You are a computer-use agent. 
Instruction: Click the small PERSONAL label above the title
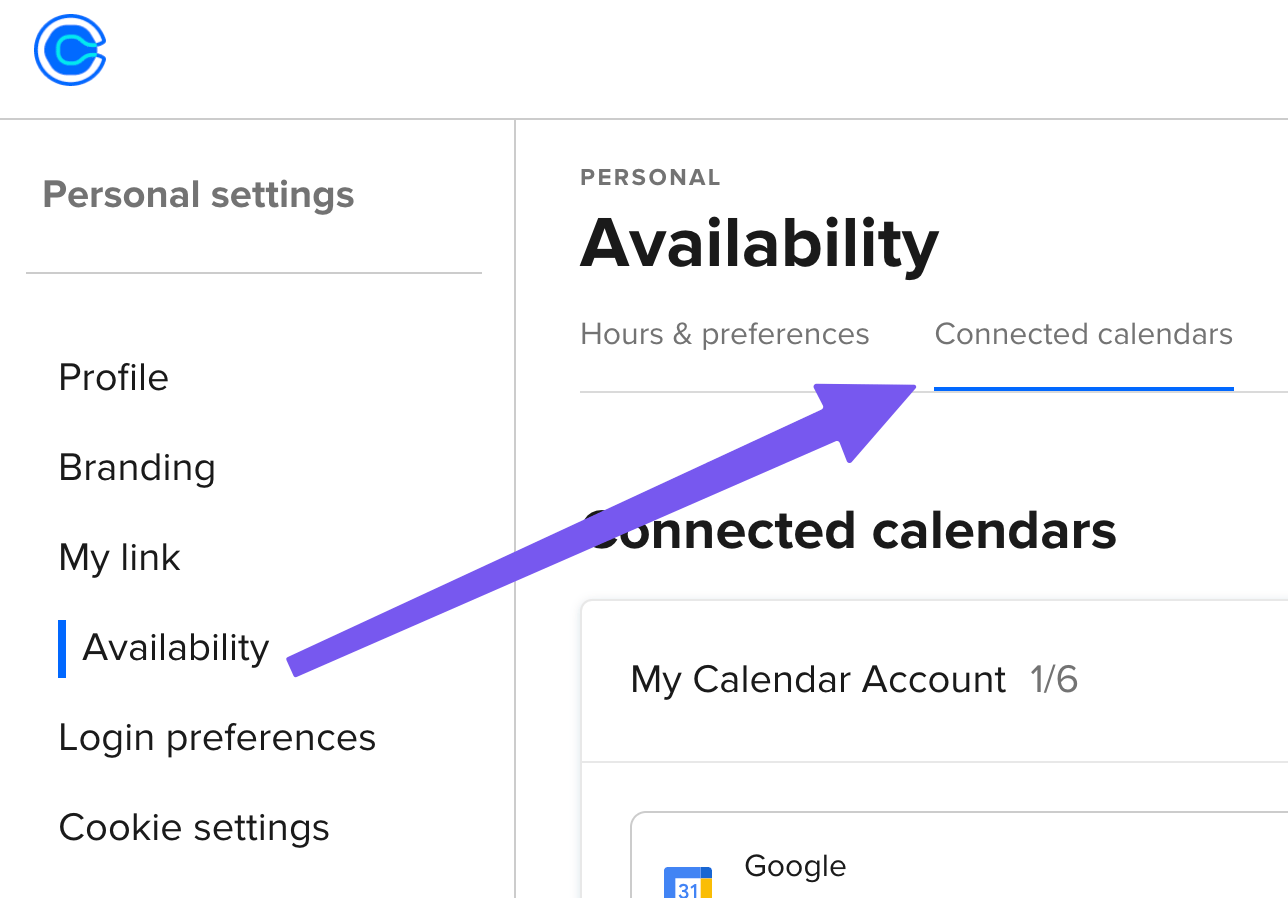point(650,178)
